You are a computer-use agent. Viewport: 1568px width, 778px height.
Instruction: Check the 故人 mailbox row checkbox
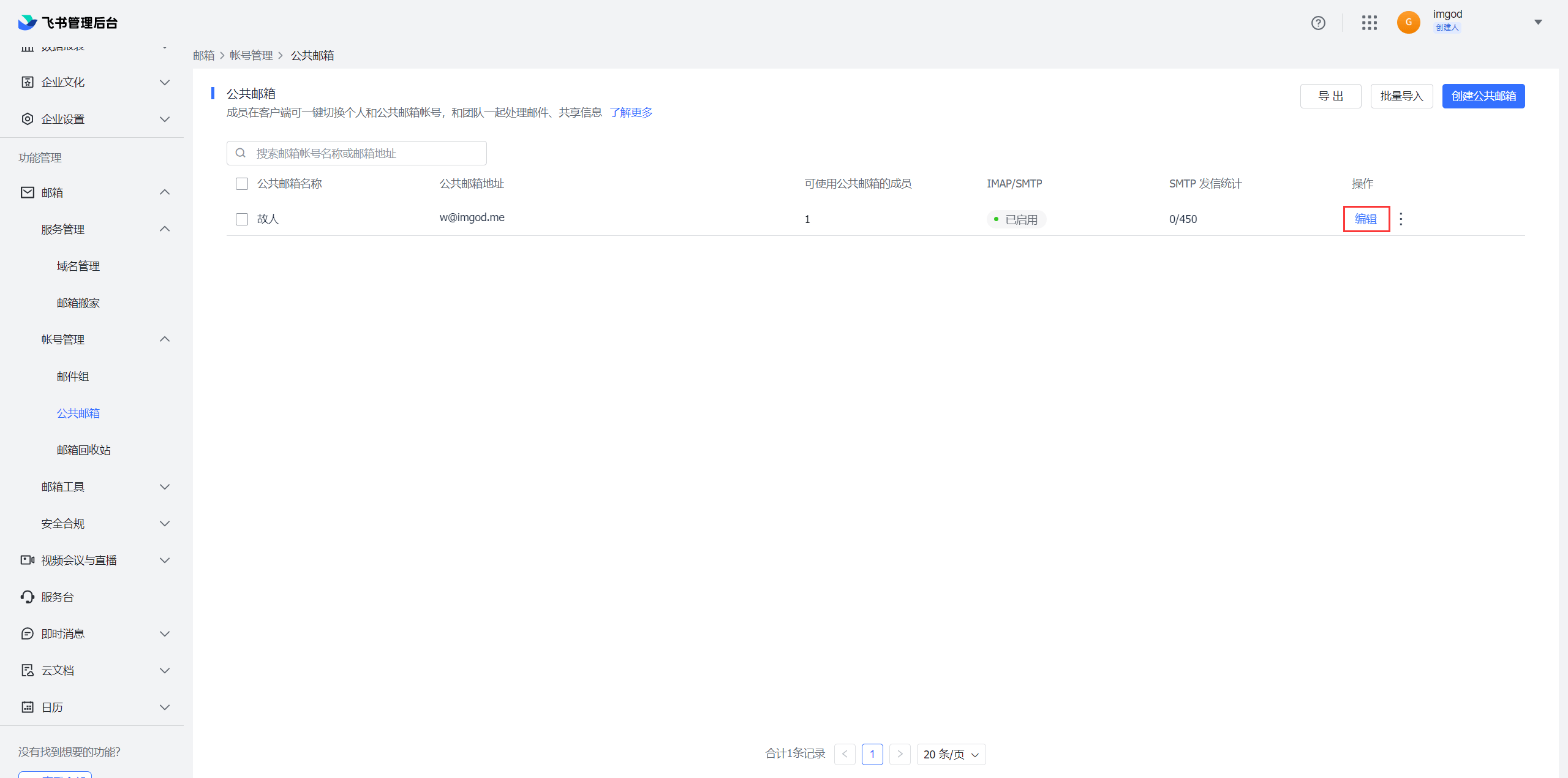(242, 219)
